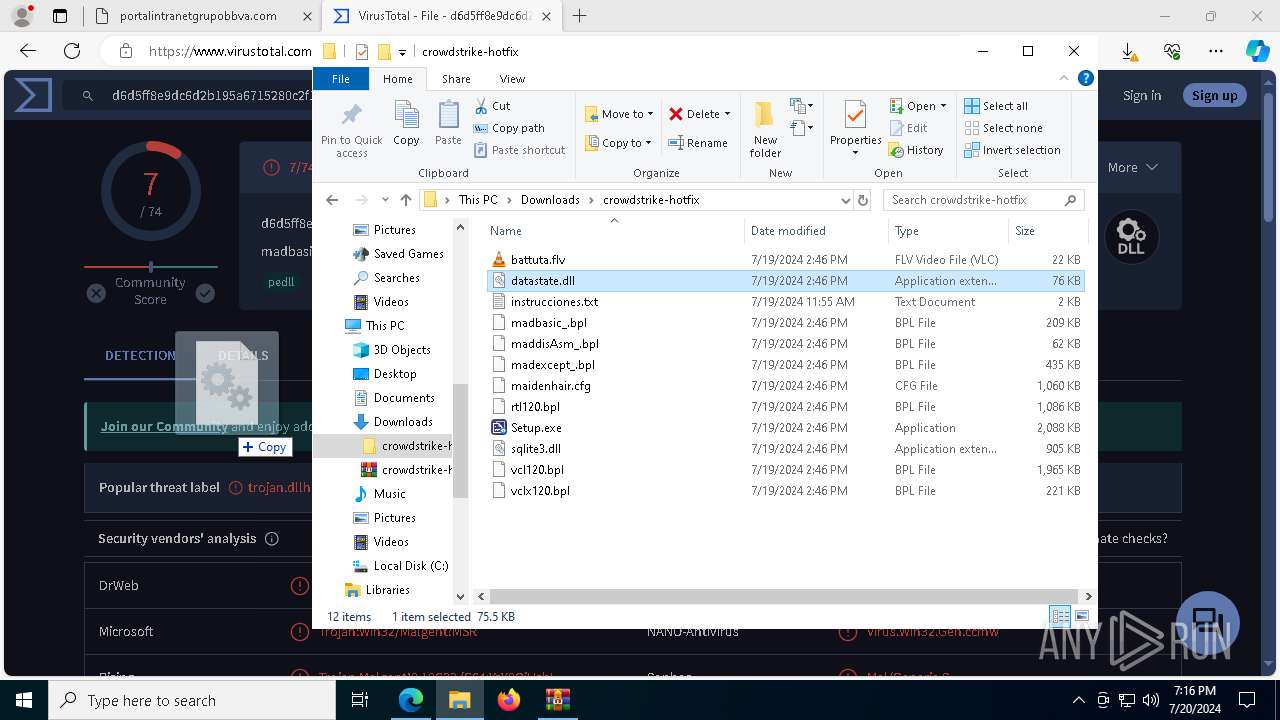Open Explorer help icon

click(x=1085, y=78)
